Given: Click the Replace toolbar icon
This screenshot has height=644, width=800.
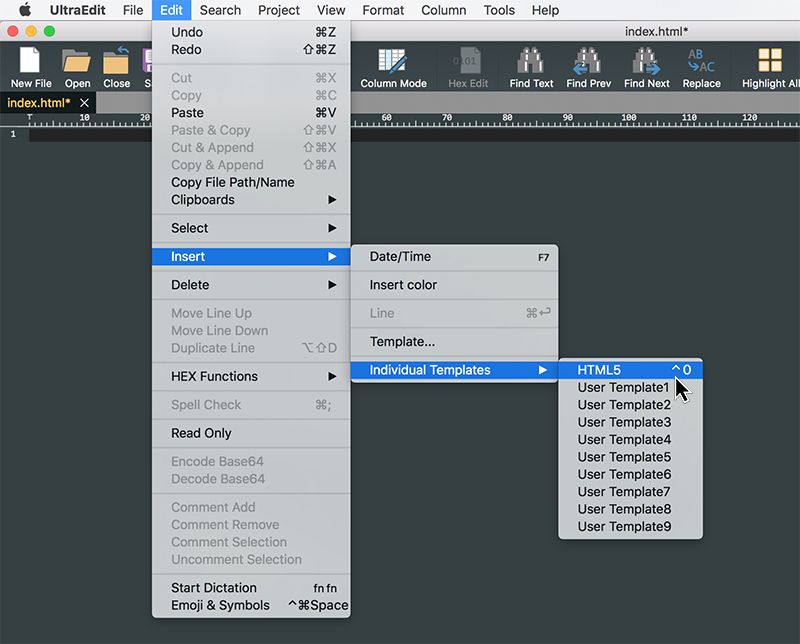Looking at the screenshot, I should click(x=702, y=67).
